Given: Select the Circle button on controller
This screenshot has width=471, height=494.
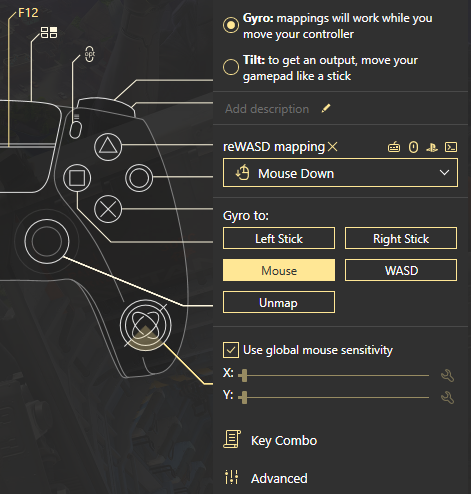Looking at the screenshot, I should 139,178.
